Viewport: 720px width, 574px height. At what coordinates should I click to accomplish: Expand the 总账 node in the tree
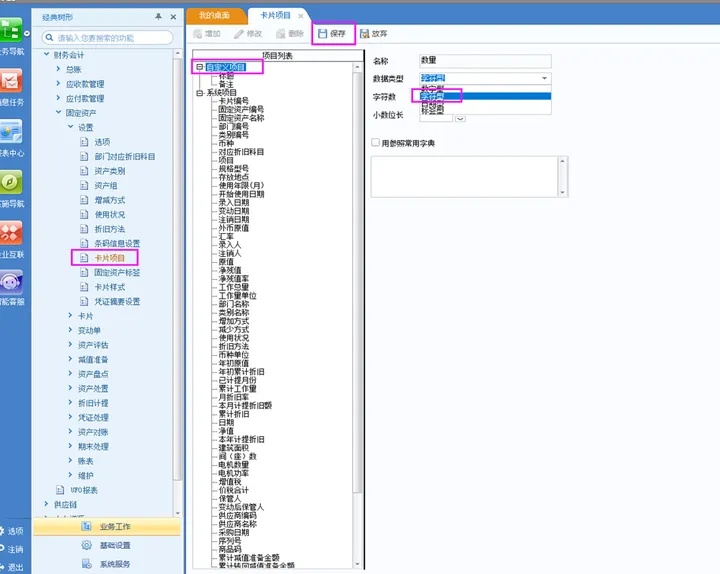58,70
